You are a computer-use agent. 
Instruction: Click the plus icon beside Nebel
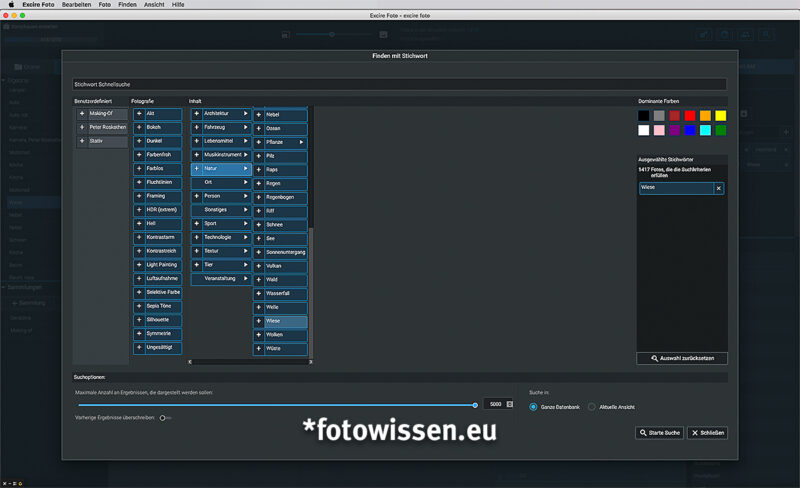259,115
